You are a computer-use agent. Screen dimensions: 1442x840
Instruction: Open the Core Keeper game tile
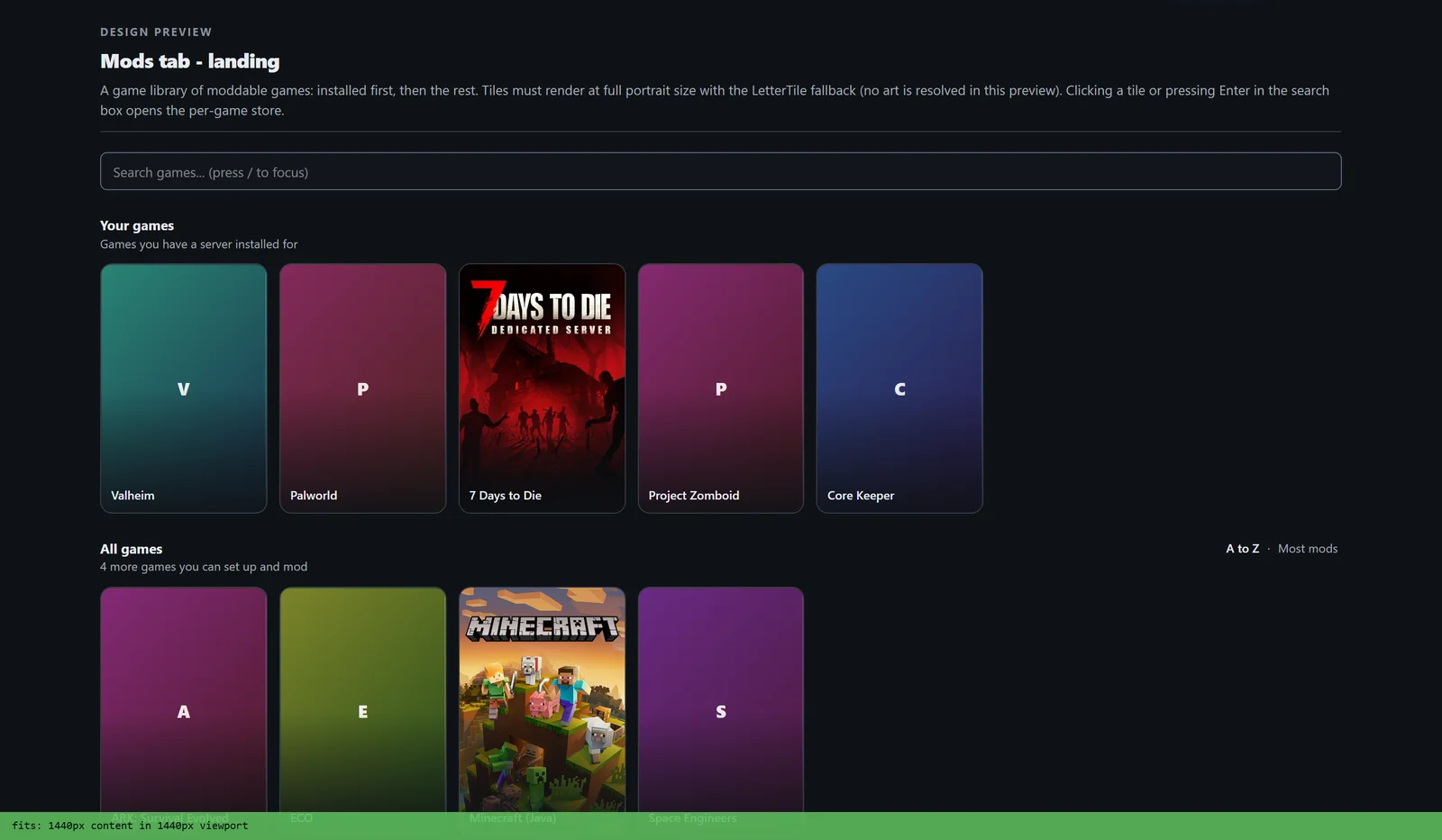tap(899, 388)
